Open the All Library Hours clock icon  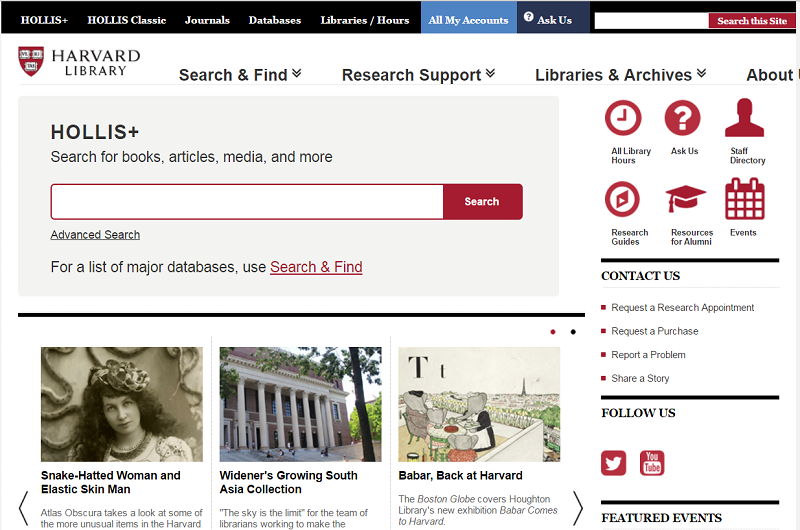[x=623, y=118]
